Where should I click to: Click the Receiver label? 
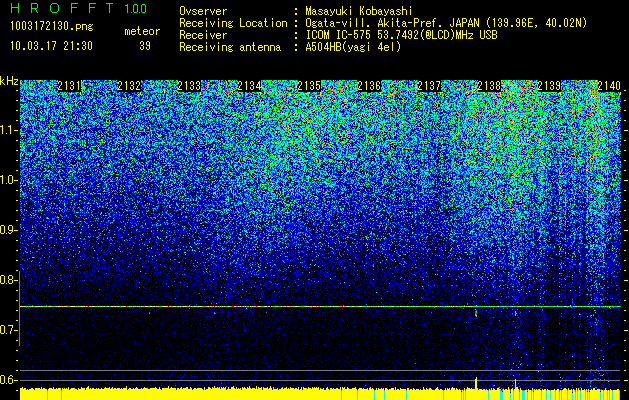203,35
